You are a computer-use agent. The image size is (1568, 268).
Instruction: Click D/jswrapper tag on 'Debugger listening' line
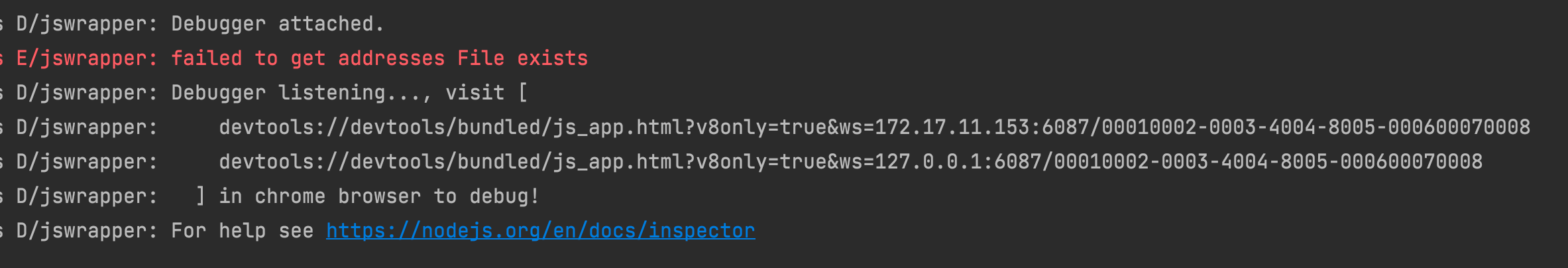[x=86, y=93]
